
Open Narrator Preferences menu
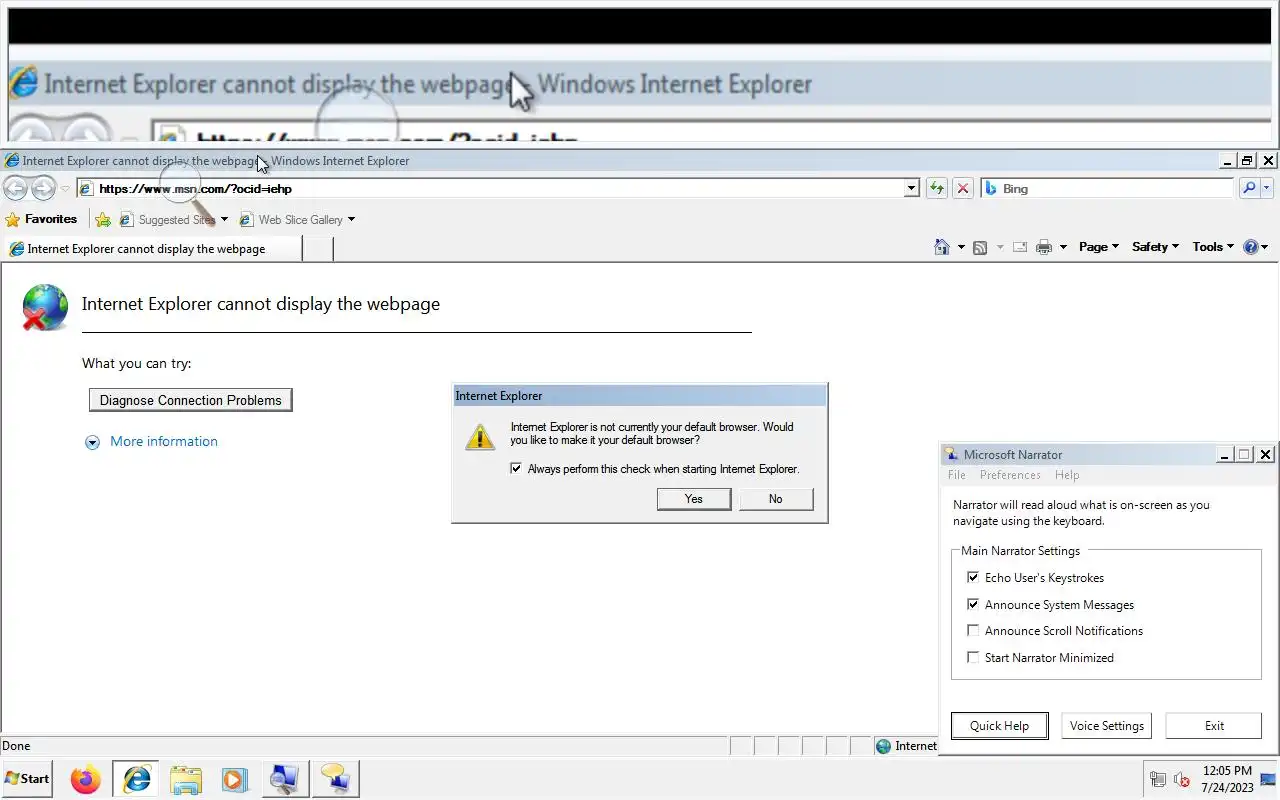[1010, 475]
